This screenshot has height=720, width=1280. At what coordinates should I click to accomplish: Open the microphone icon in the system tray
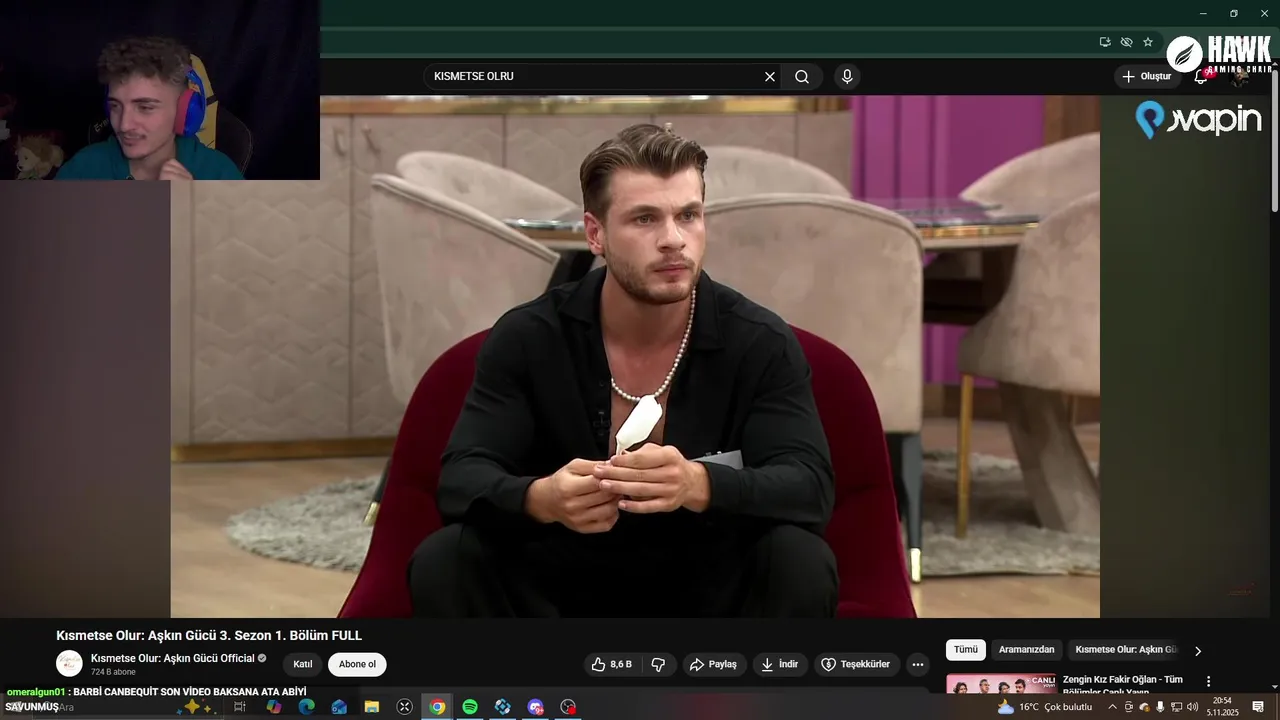1160,707
